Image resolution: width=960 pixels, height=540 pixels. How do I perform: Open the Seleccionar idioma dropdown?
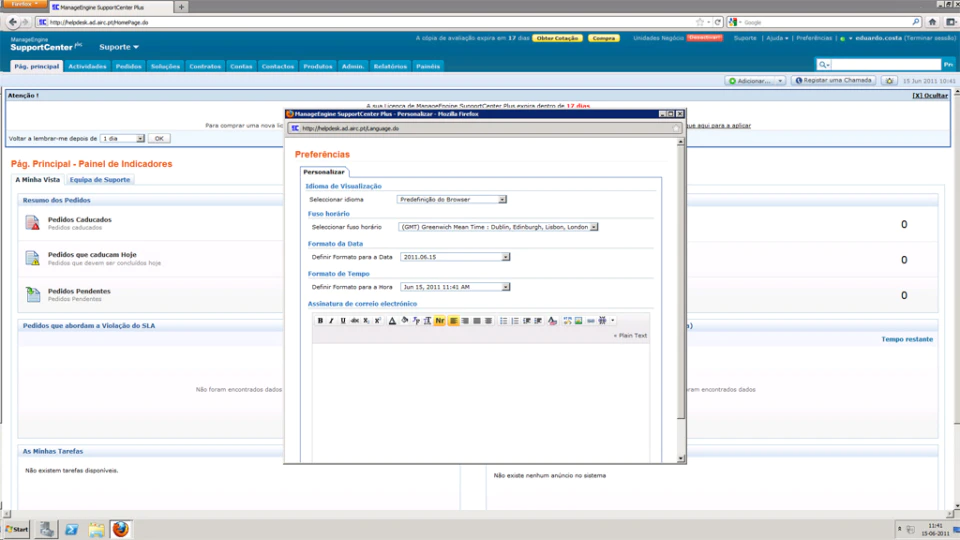point(452,200)
